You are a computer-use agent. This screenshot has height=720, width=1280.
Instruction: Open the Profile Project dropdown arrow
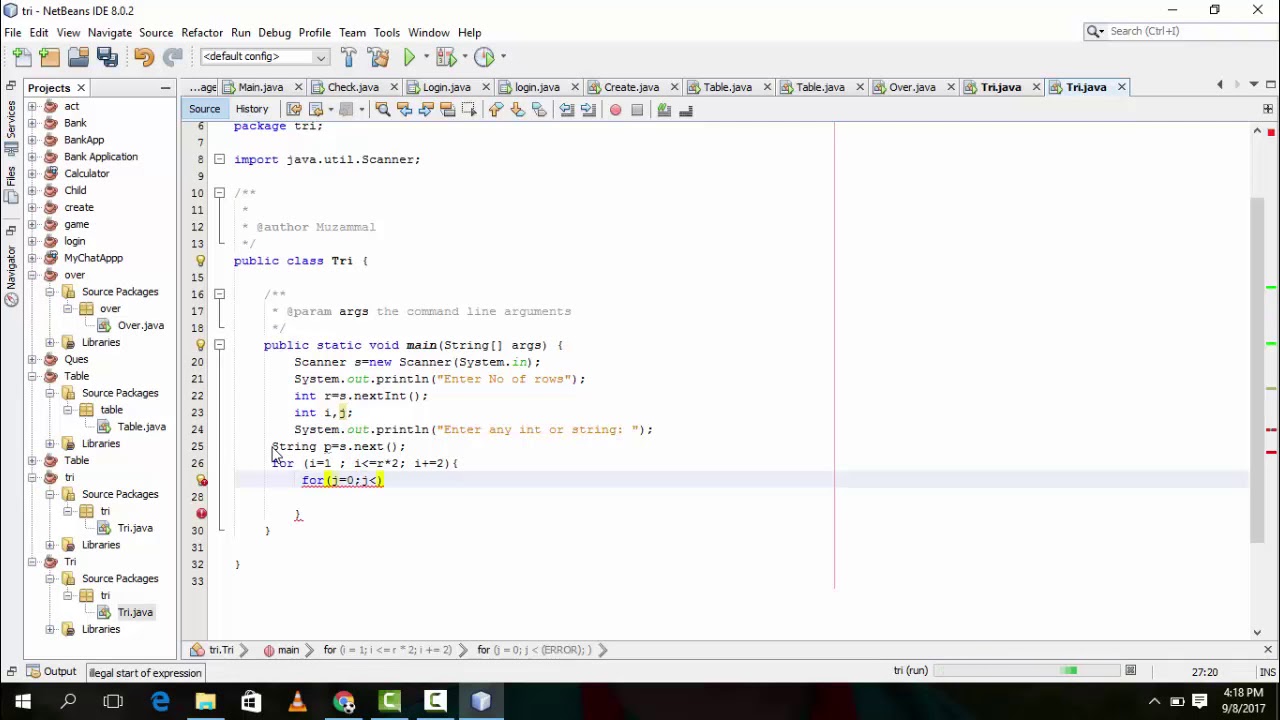point(502,57)
